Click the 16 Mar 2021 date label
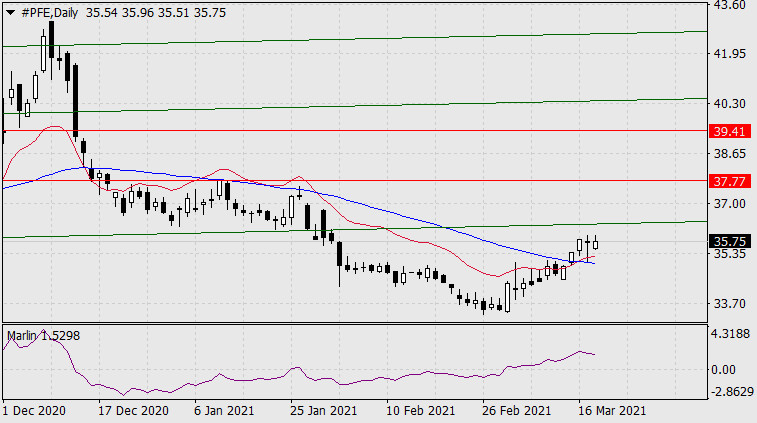This screenshot has width=757, height=423. coord(612,411)
